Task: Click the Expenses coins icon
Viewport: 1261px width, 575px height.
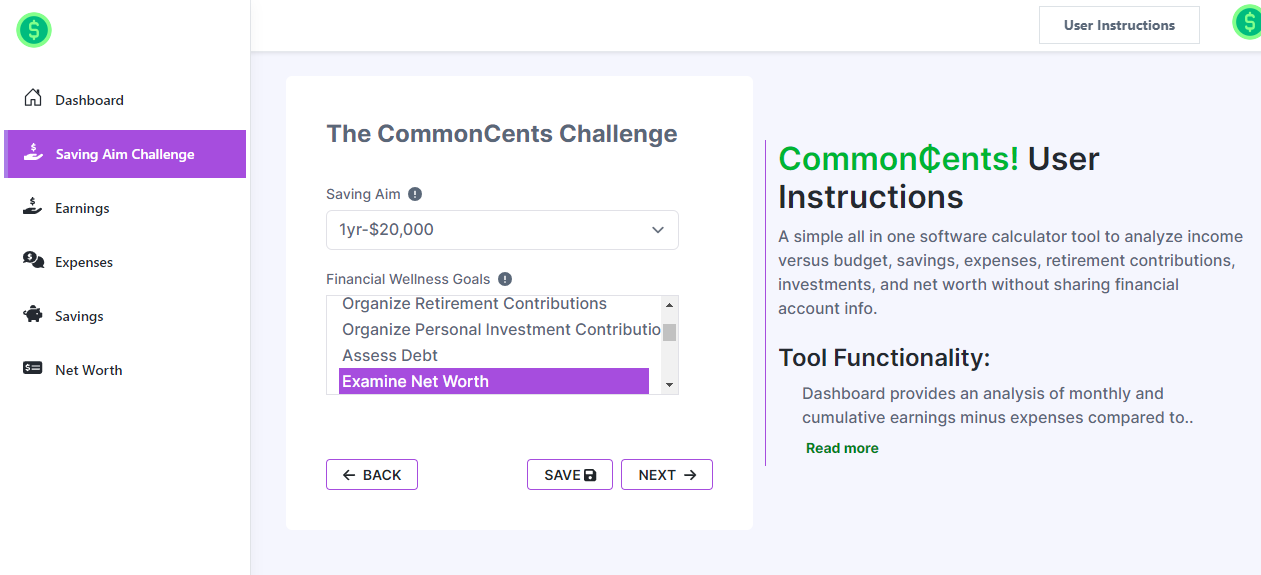Action: (x=33, y=260)
